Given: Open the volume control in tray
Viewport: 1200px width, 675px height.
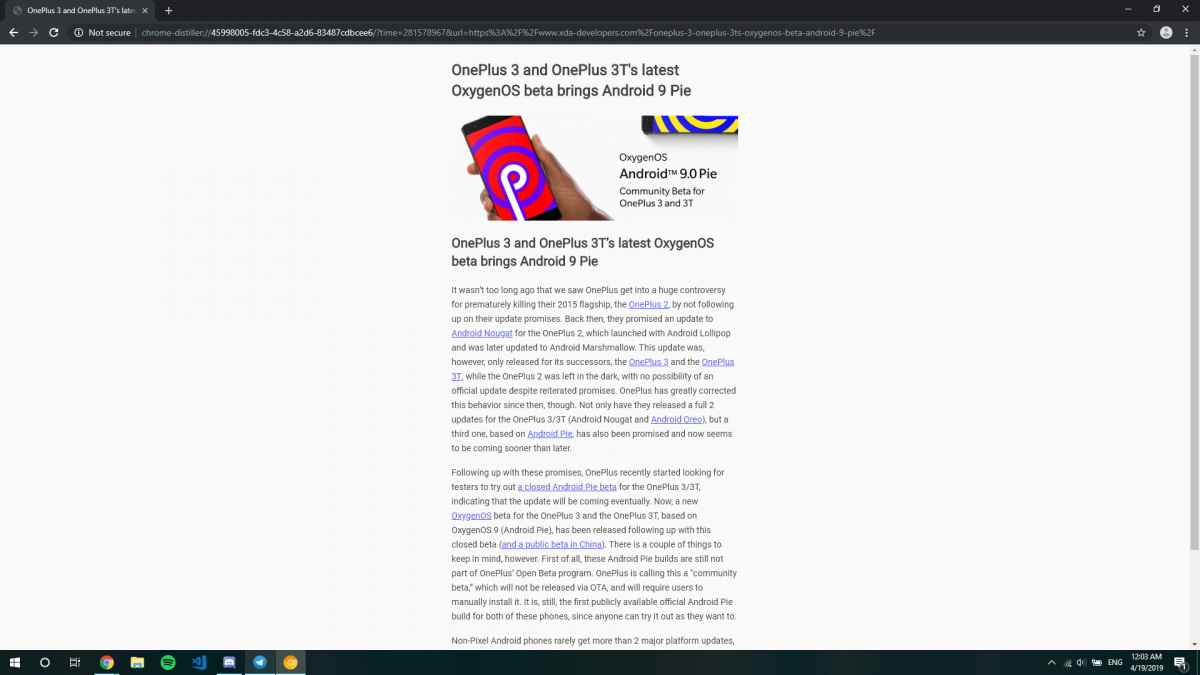Looking at the screenshot, I should (x=1081, y=662).
